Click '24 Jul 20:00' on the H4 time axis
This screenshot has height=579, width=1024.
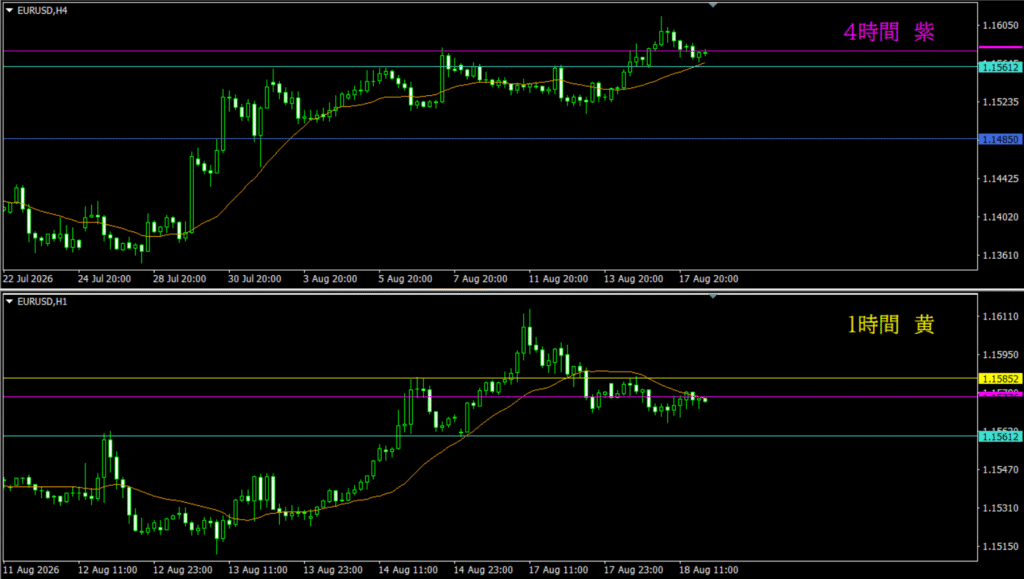click(x=104, y=279)
